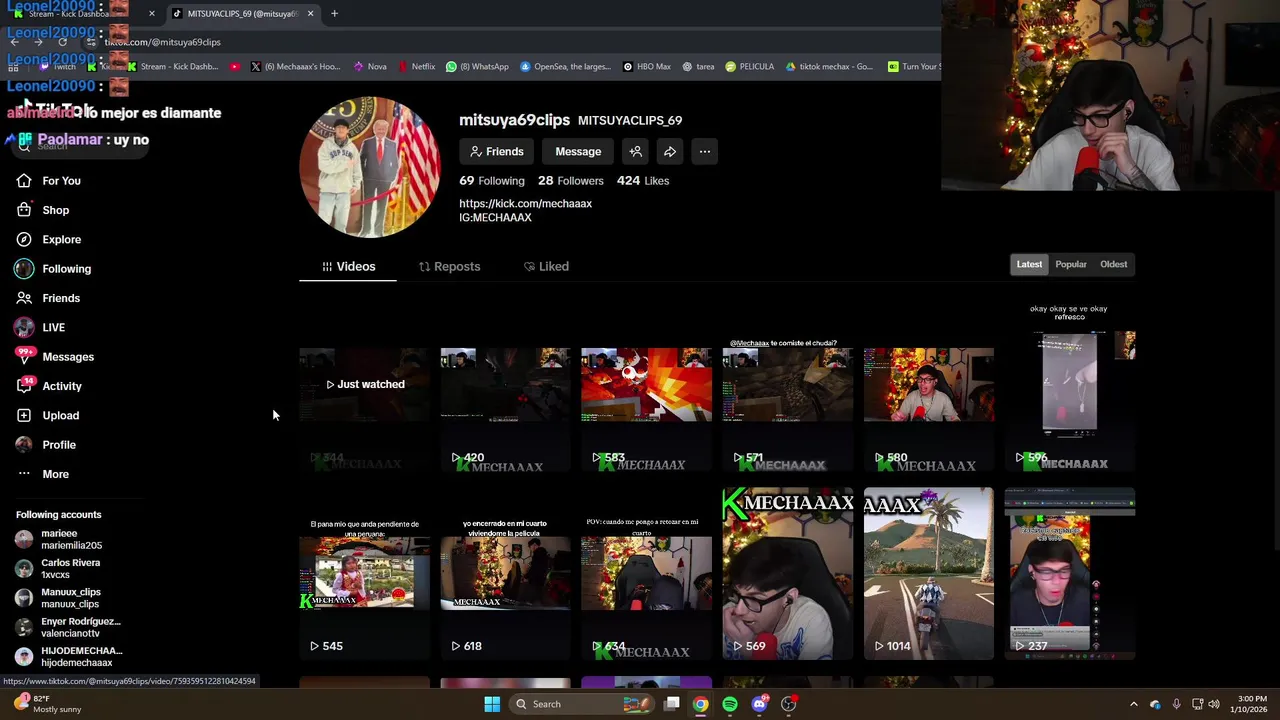Open Spotify from the taskbar
This screenshot has height=720, width=1280.
[730, 704]
